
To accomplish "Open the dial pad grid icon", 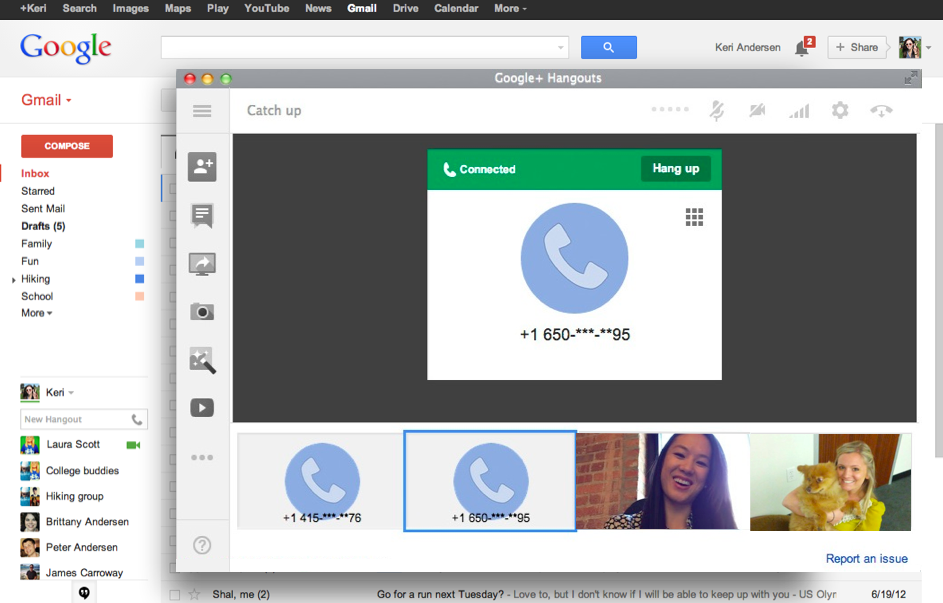I will [x=694, y=217].
